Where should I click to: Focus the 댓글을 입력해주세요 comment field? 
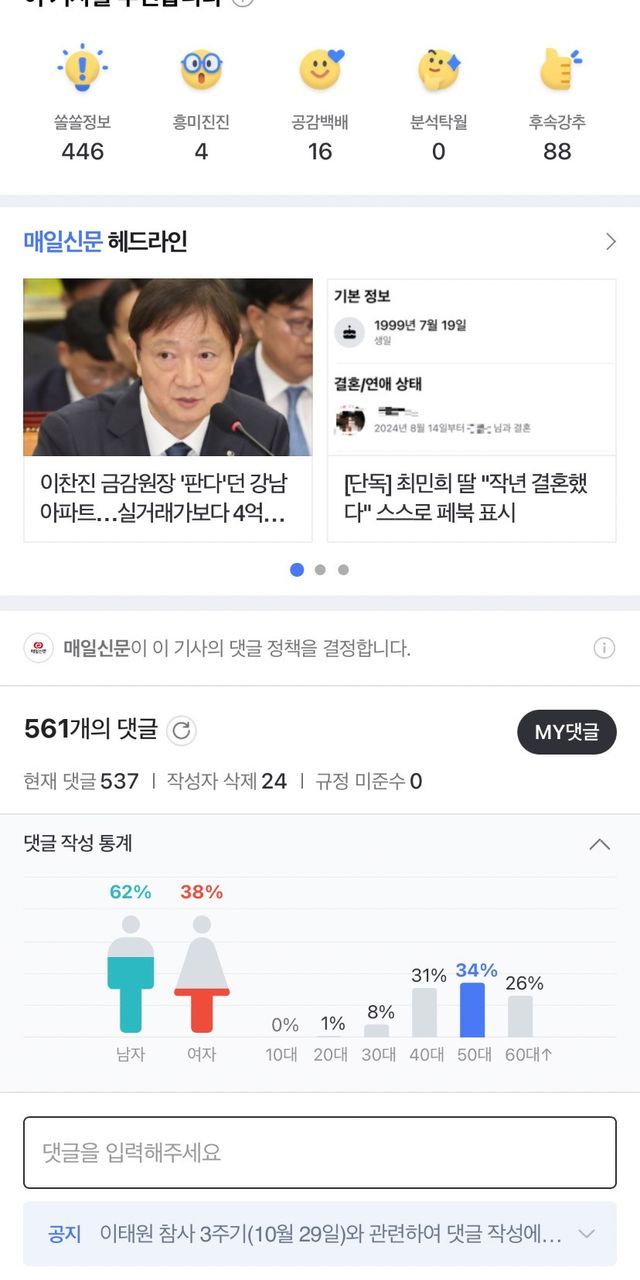[x=320, y=1152]
